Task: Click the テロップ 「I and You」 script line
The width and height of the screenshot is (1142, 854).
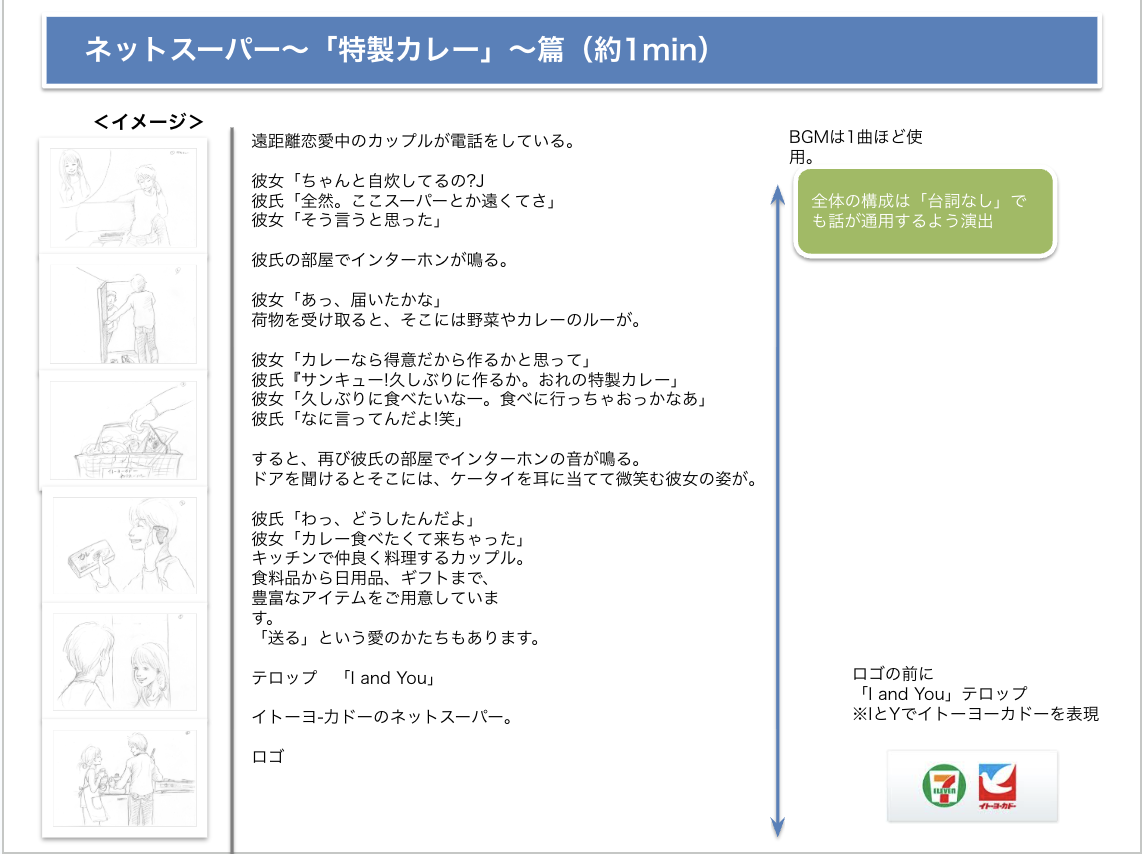Action: (x=343, y=678)
